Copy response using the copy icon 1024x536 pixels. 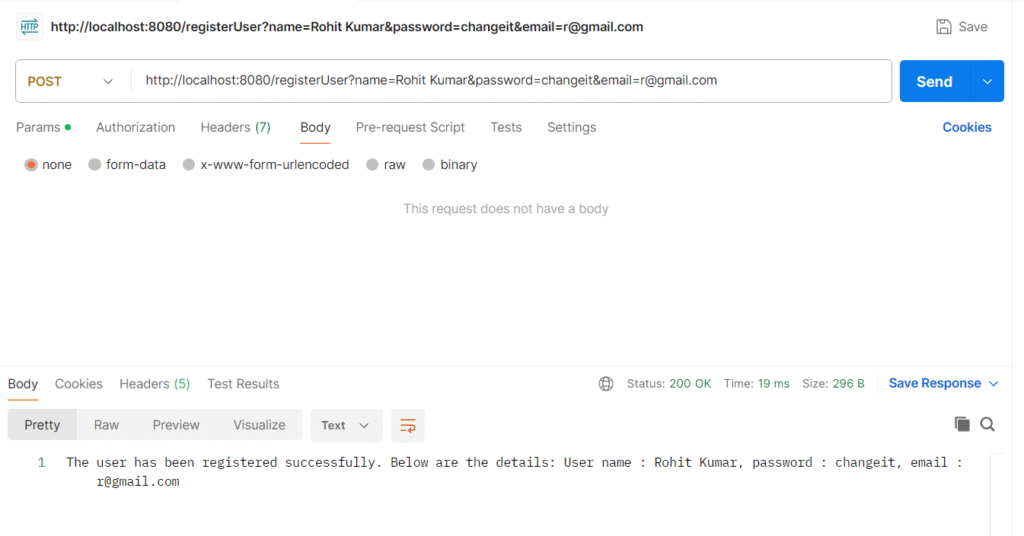tap(962, 424)
